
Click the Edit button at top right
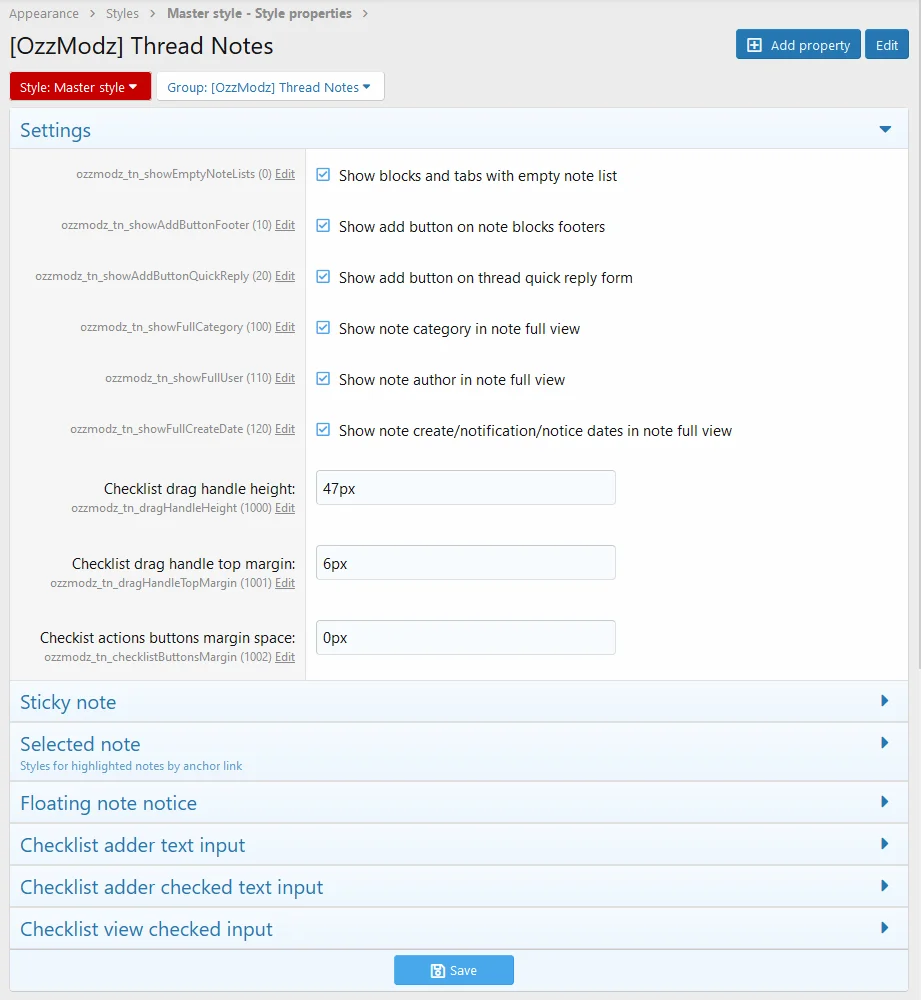click(887, 45)
